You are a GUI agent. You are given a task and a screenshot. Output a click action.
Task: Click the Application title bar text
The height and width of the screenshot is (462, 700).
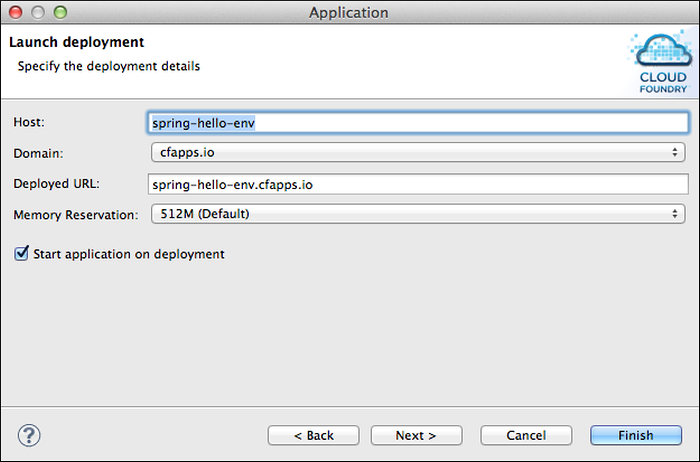click(349, 13)
